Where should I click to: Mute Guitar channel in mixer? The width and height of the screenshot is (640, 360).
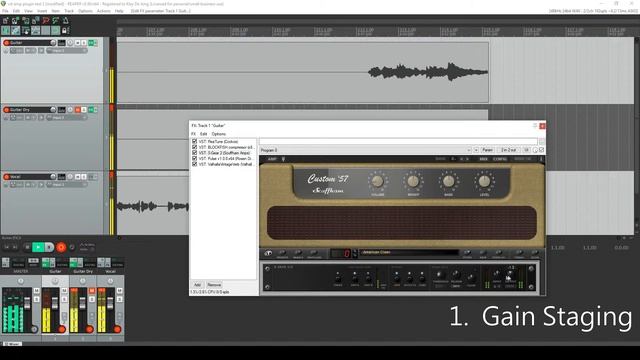tap(64, 291)
